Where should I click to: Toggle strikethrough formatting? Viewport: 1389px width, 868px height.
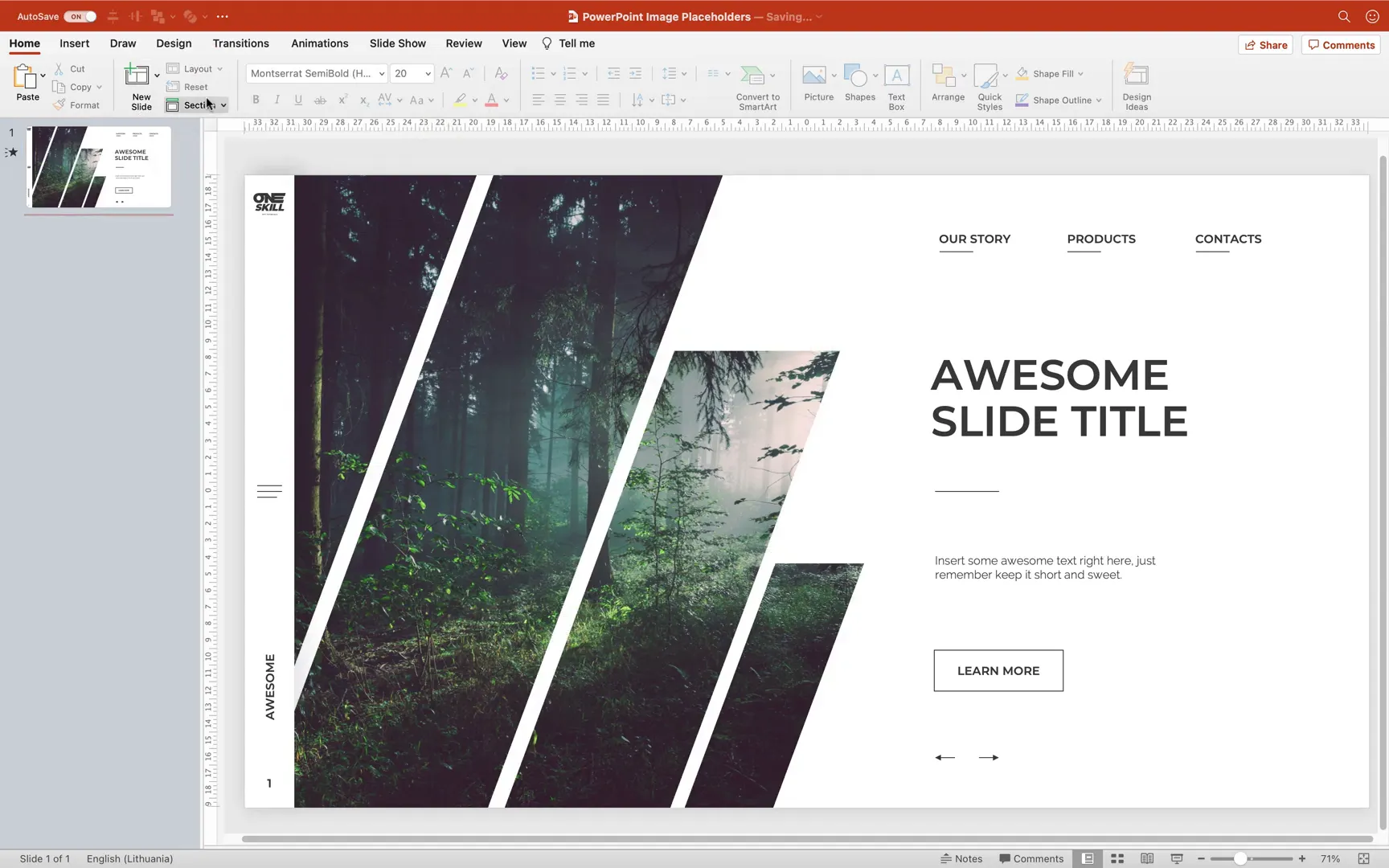point(320,100)
